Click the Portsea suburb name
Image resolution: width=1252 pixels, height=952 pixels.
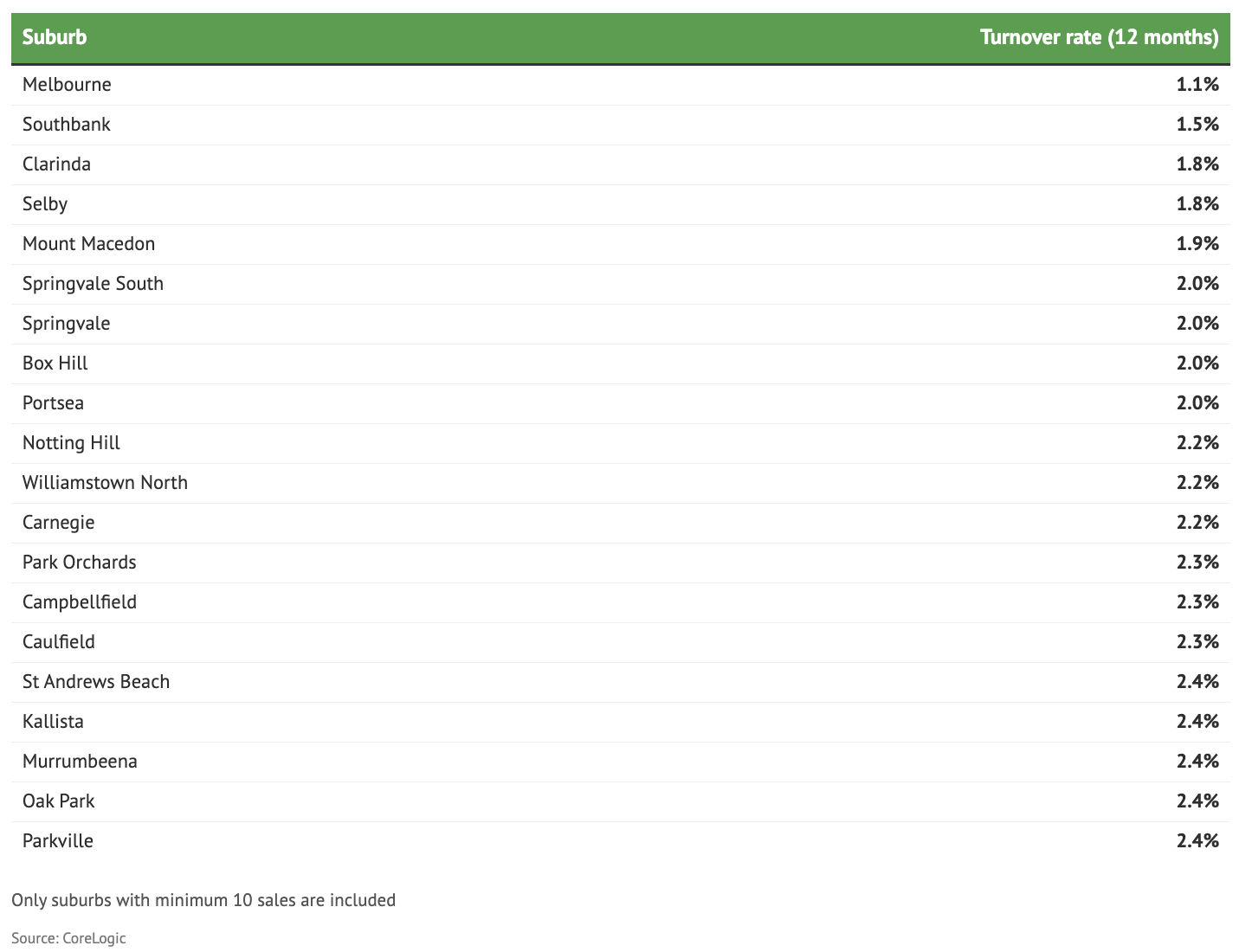tap(53, 403)
